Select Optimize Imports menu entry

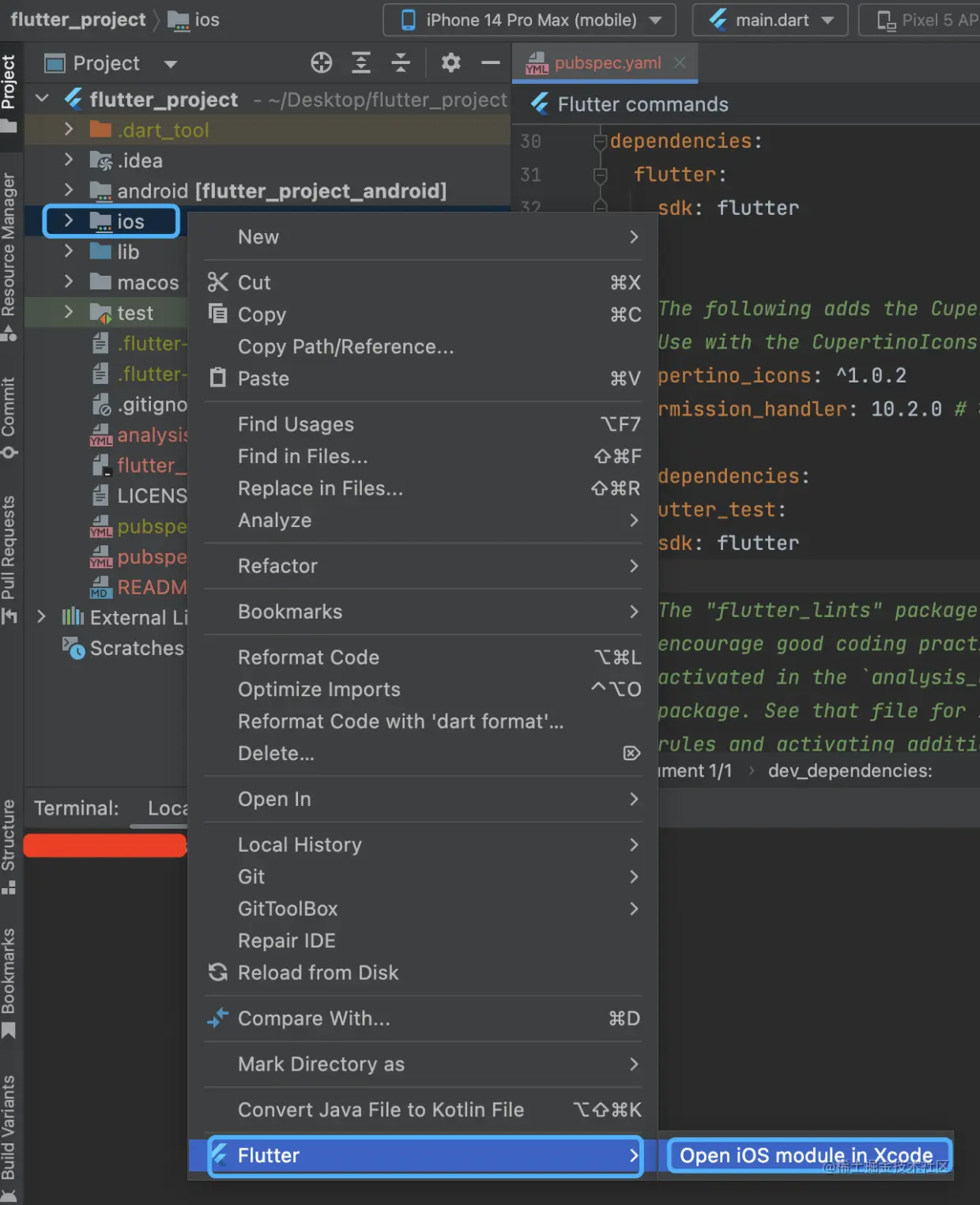click(x=423, y=689)
